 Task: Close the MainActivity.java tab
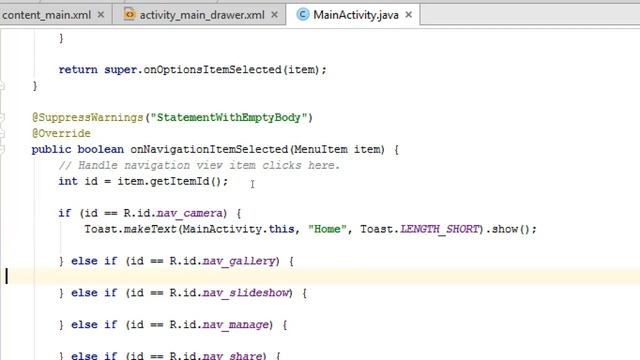[x=409, y=15]
